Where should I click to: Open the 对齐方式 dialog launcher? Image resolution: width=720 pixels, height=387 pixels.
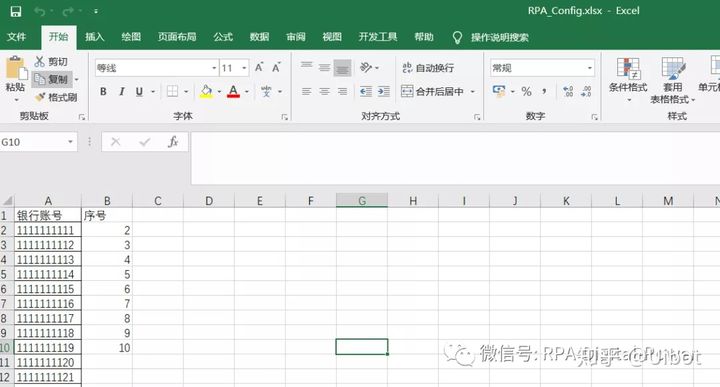(x=477, y=117)
